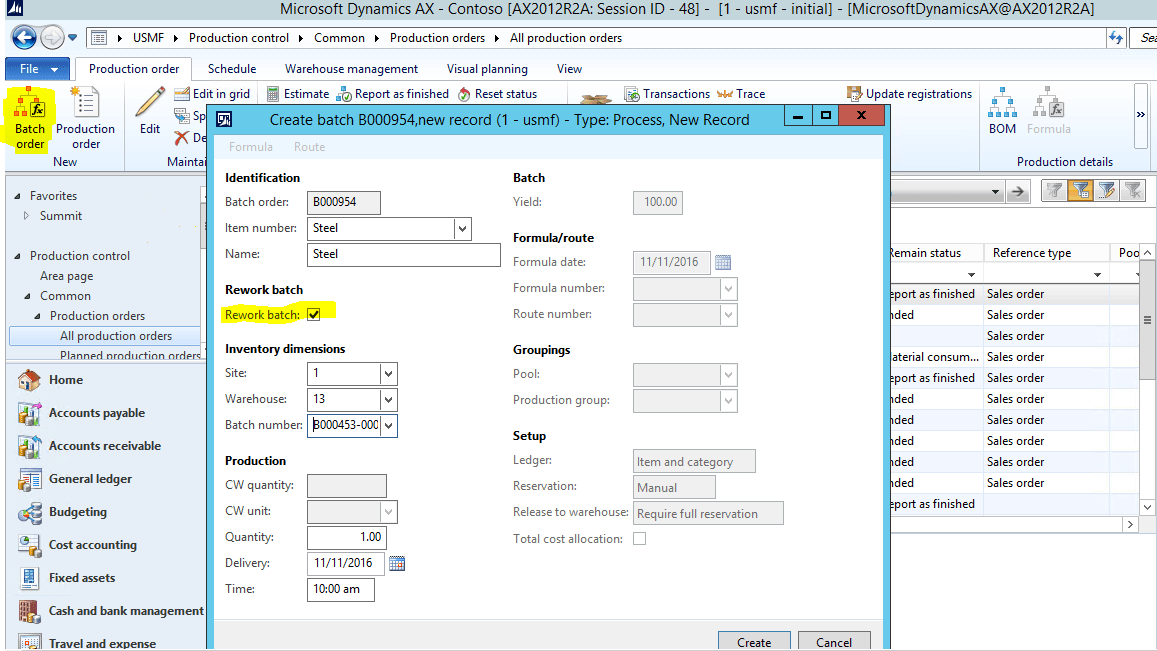Open Formula date calendar picker

pos(723,262)
